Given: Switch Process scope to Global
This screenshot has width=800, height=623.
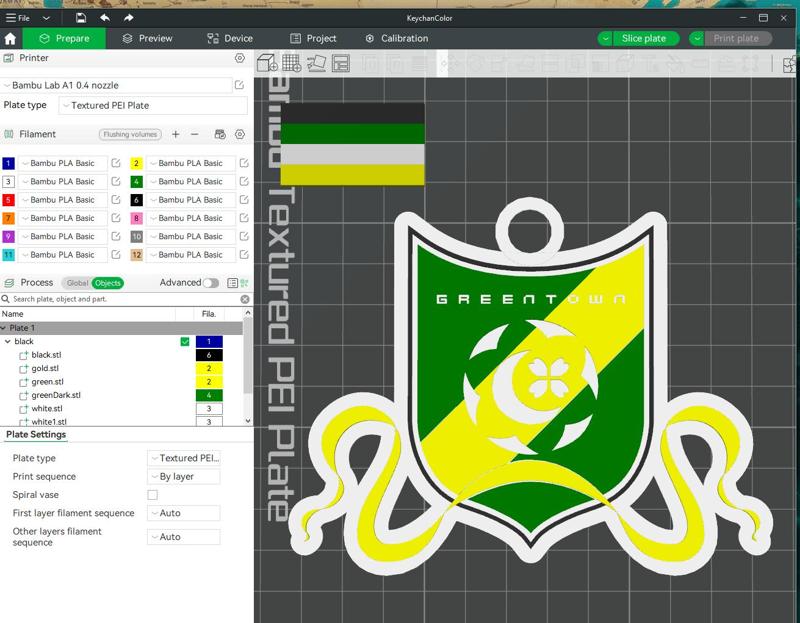Looking at the screenshot, I should click(x=77, y=283).
